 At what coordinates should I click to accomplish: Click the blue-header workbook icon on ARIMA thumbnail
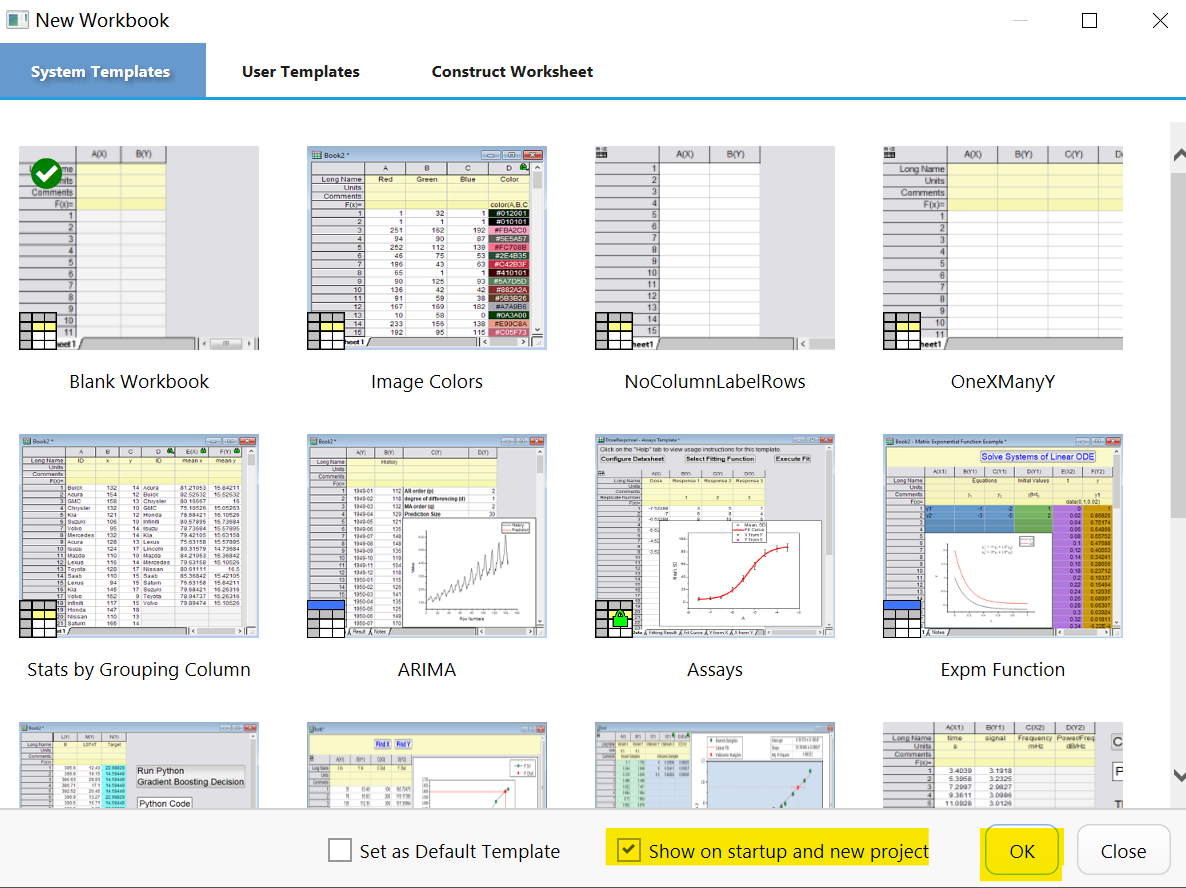tap(326, 619)
